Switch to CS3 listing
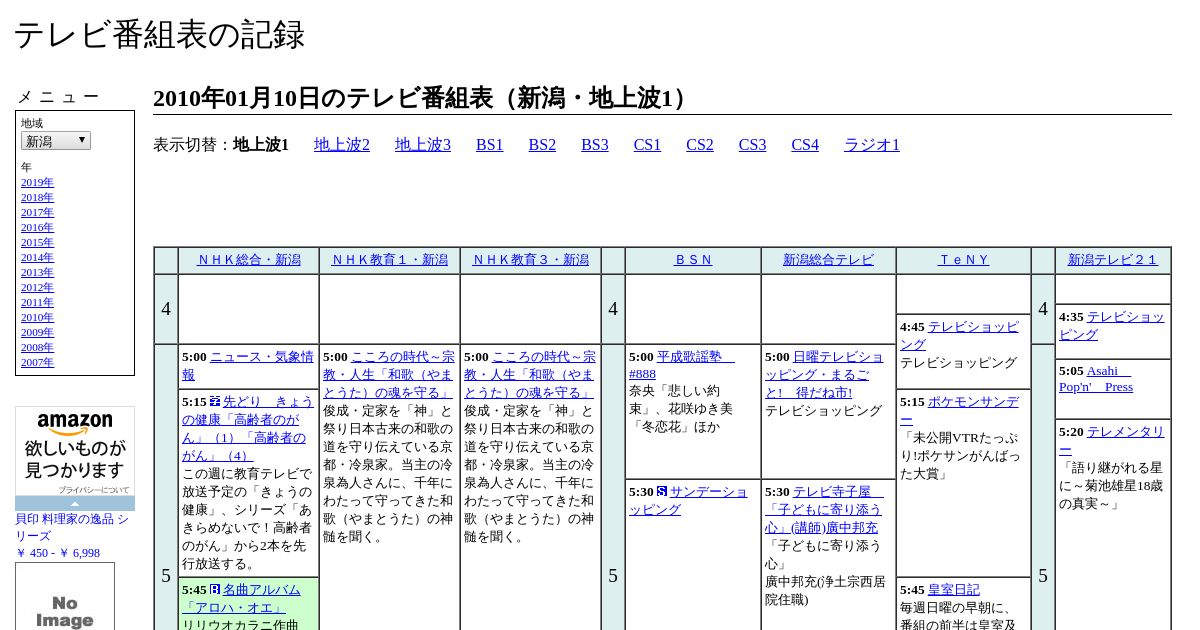Screen dimensions: 1200x630 (x=752, y=145)
